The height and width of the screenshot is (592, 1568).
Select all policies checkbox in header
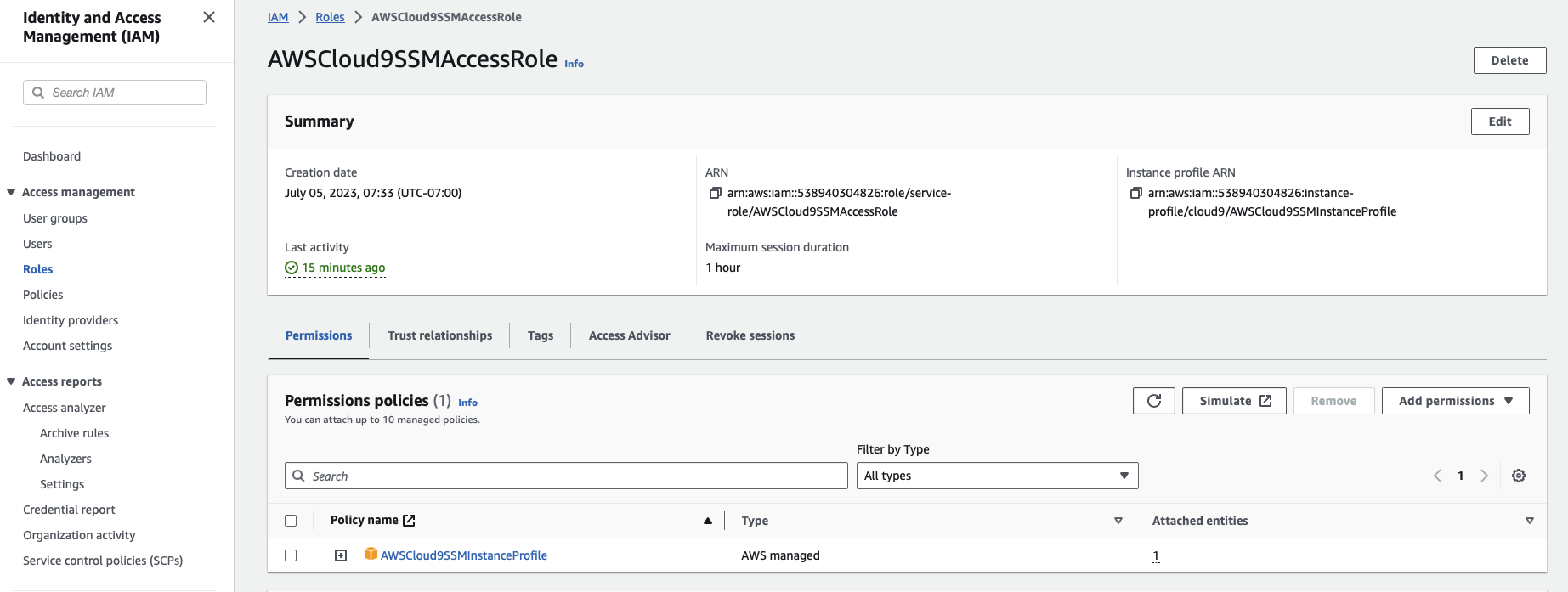click(x=291, y=521)
